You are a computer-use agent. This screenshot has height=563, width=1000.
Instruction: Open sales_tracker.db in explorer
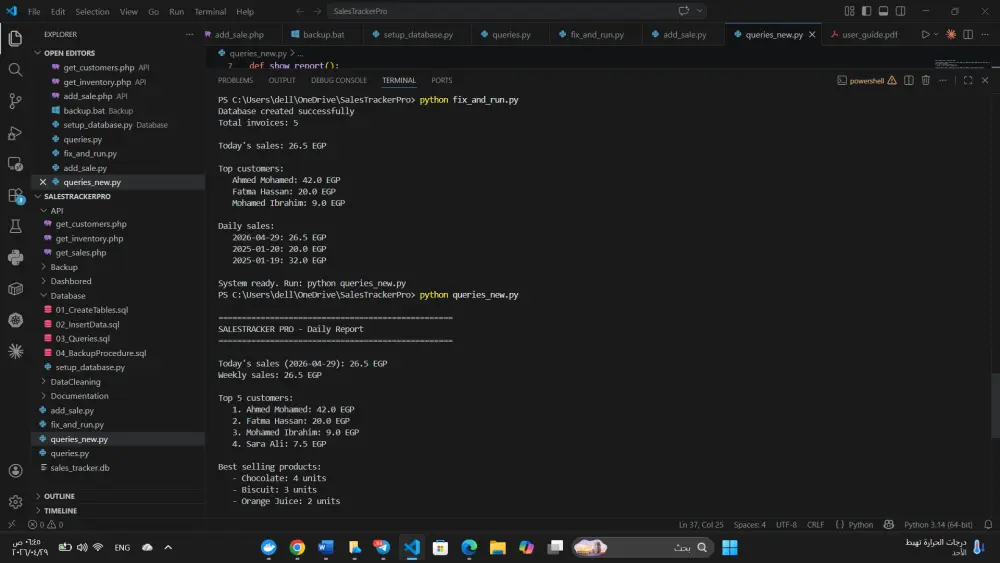point(80,468)
